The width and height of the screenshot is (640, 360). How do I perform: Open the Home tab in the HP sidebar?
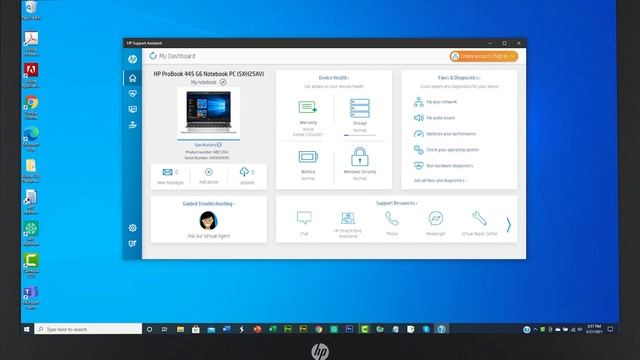(x=133, y=78)
